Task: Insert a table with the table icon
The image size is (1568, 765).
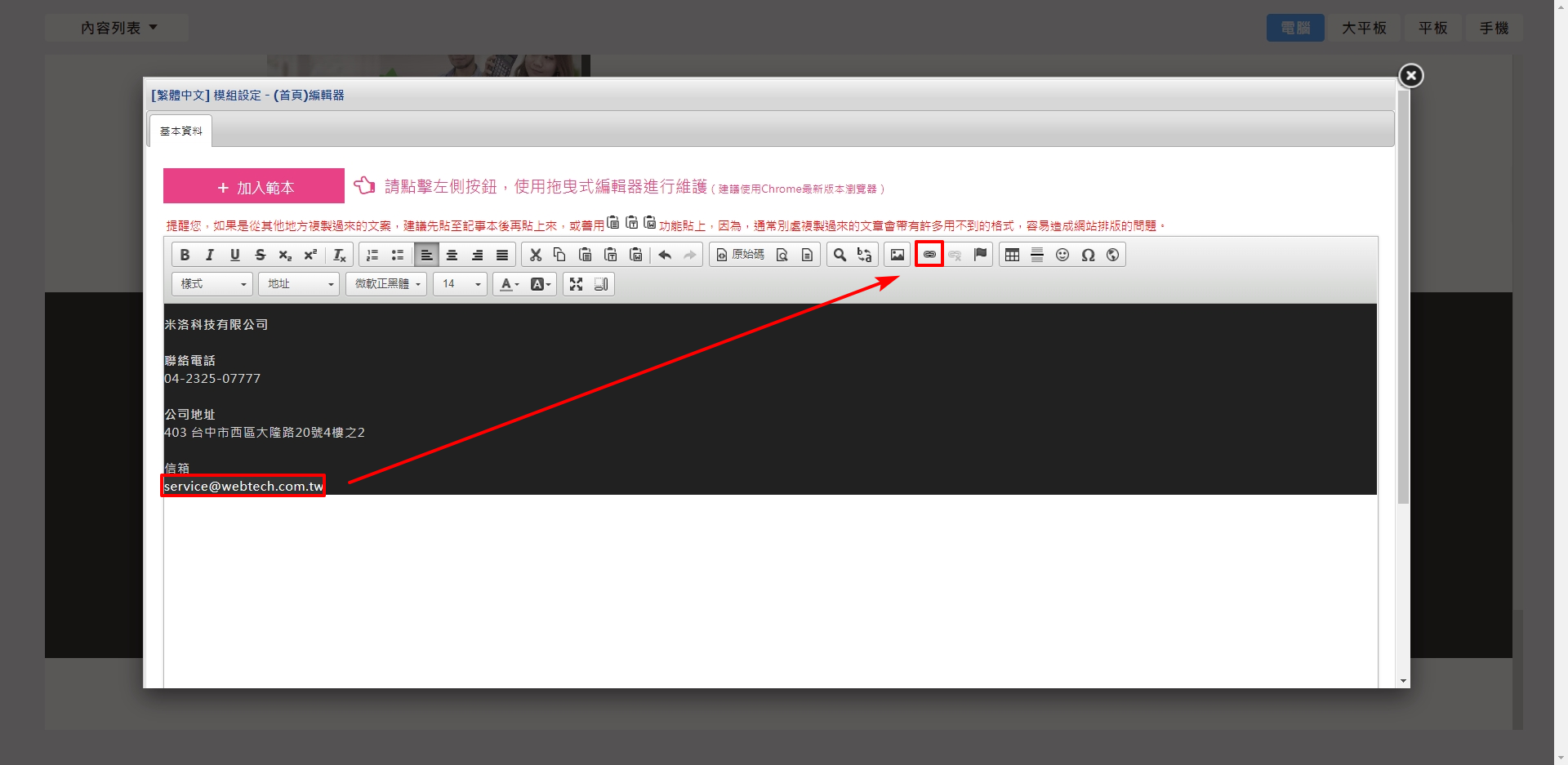Action: coord(1012,255)
